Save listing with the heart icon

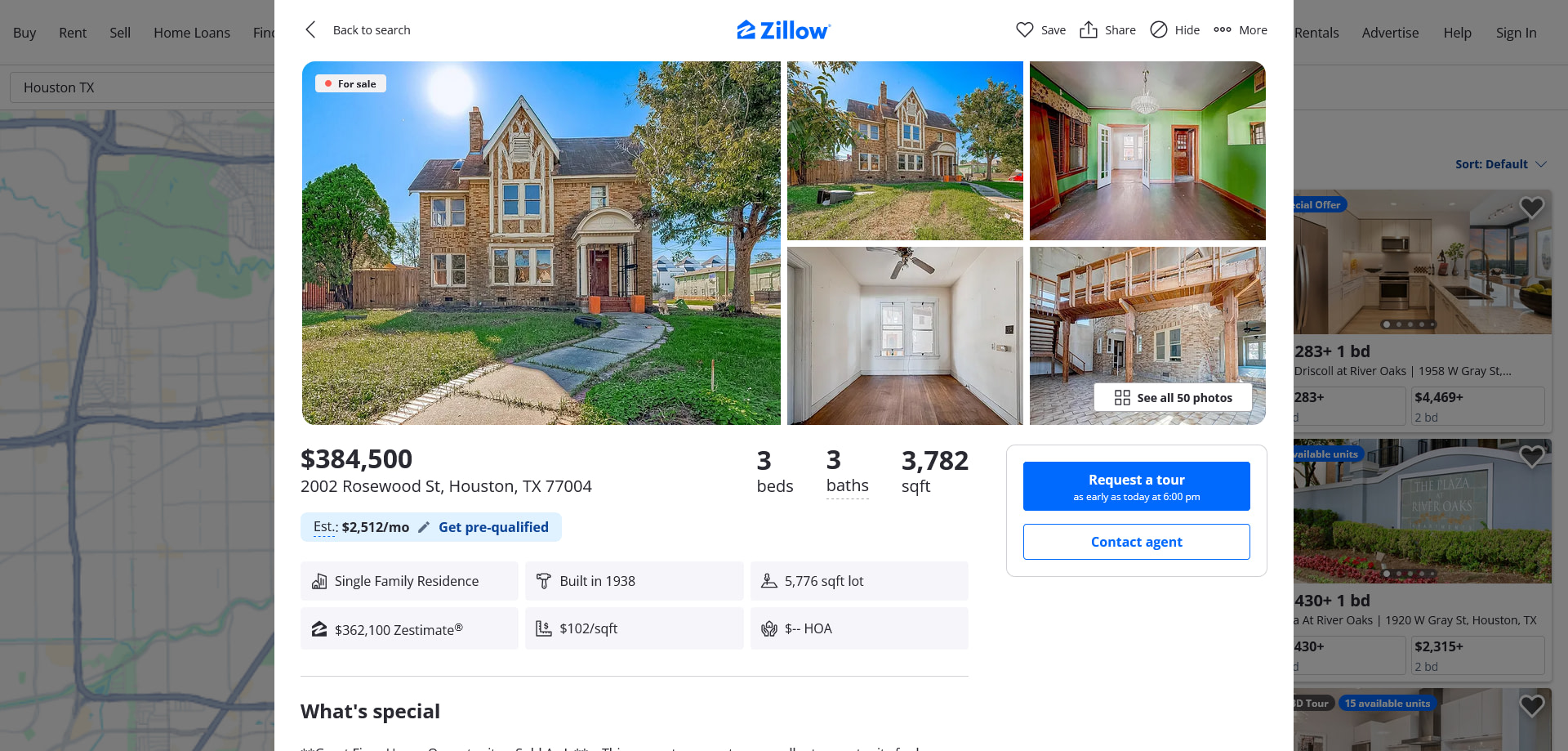tap(1024, 30)
